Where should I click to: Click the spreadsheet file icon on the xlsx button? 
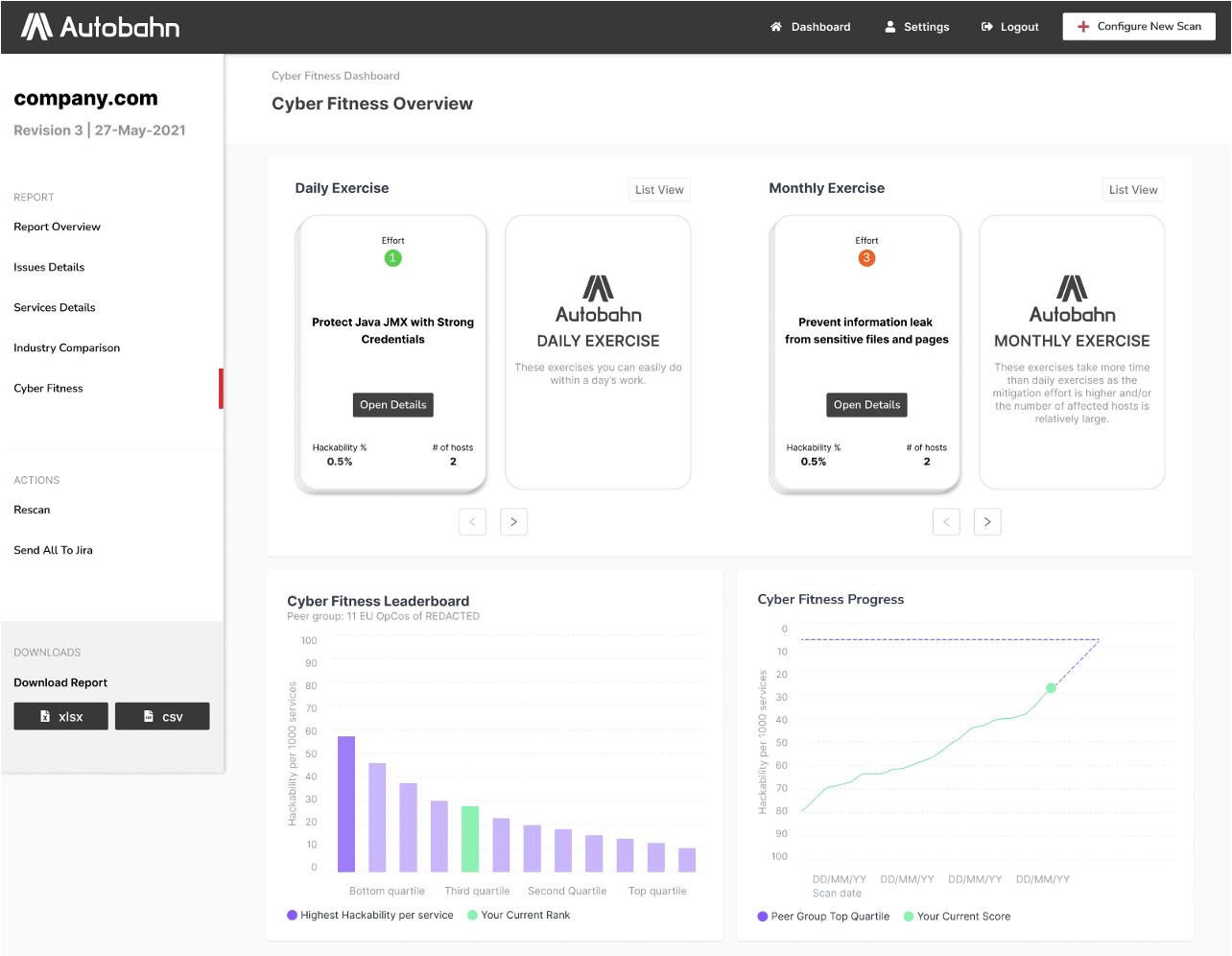45,716
